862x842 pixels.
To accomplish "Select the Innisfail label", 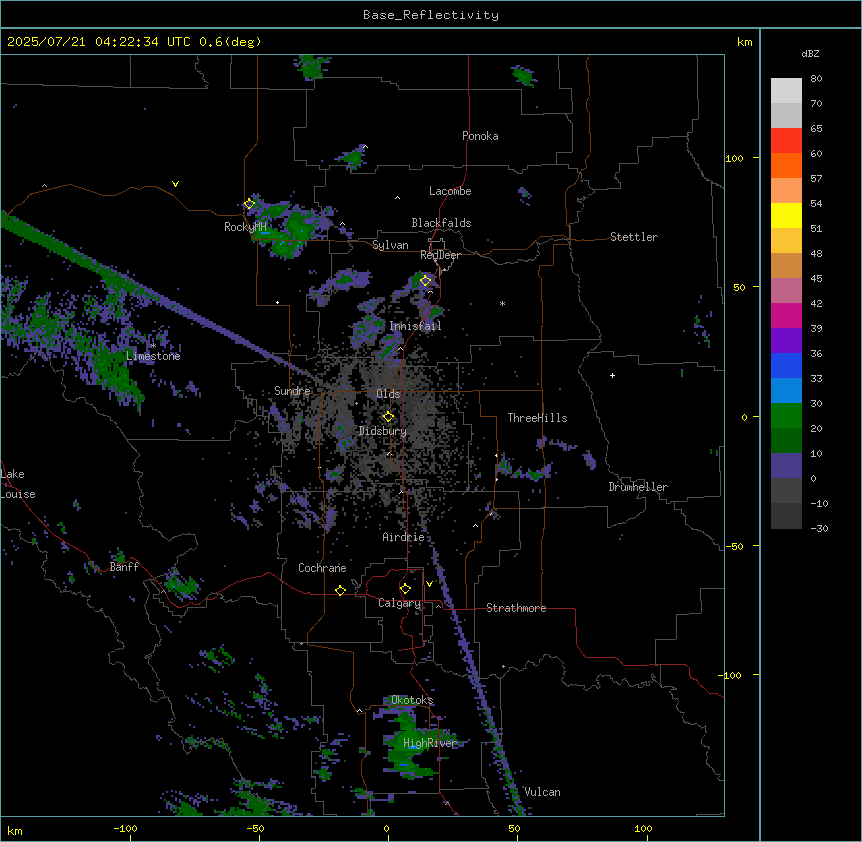I will click(x=415, y=326).
